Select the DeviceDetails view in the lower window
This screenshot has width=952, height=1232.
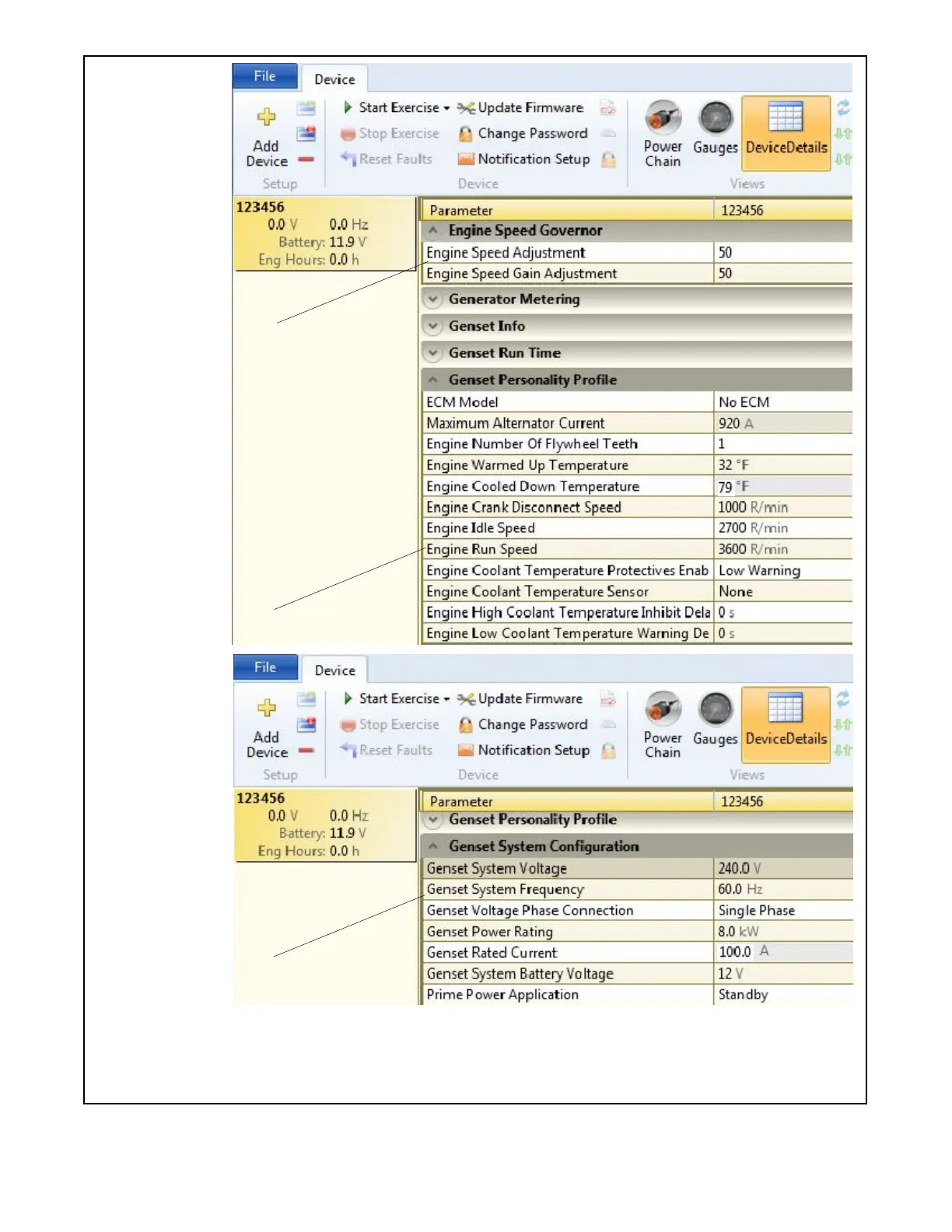click(x=786, y=724)
